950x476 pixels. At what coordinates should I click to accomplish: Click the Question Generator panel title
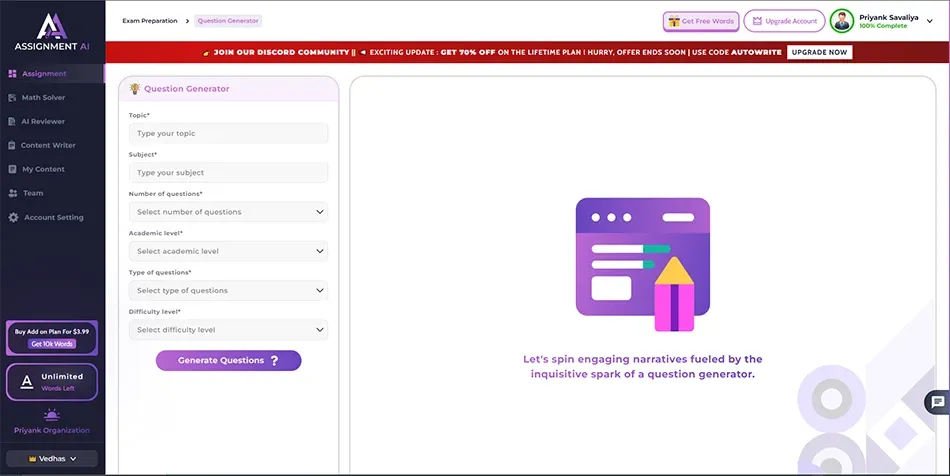tap(187, 89)
